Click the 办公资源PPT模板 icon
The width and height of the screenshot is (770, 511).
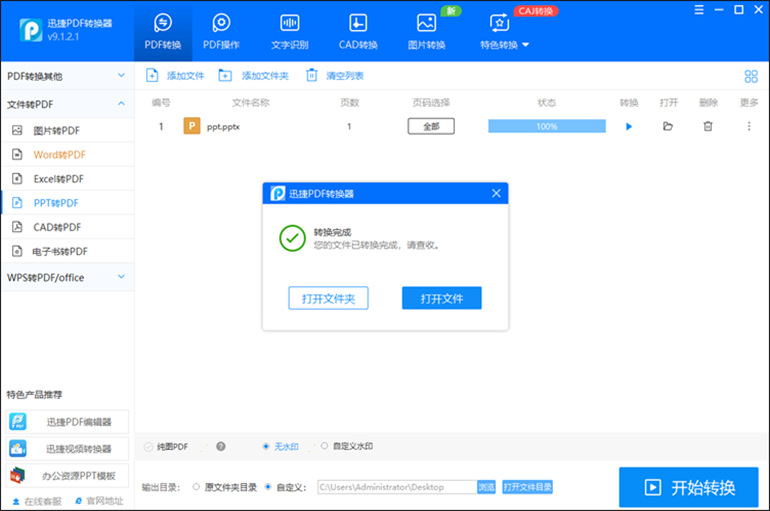point(18,475)
